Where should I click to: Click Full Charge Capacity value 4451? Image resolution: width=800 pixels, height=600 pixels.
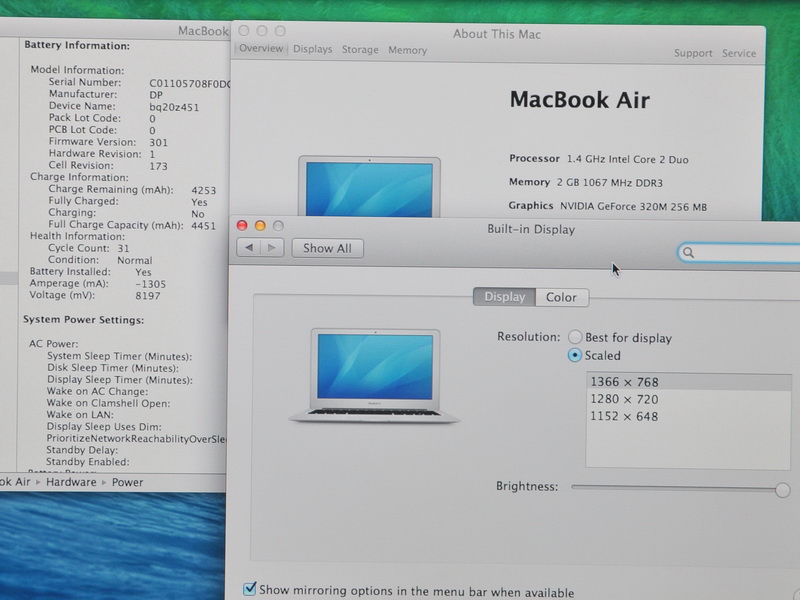[204, 226]
